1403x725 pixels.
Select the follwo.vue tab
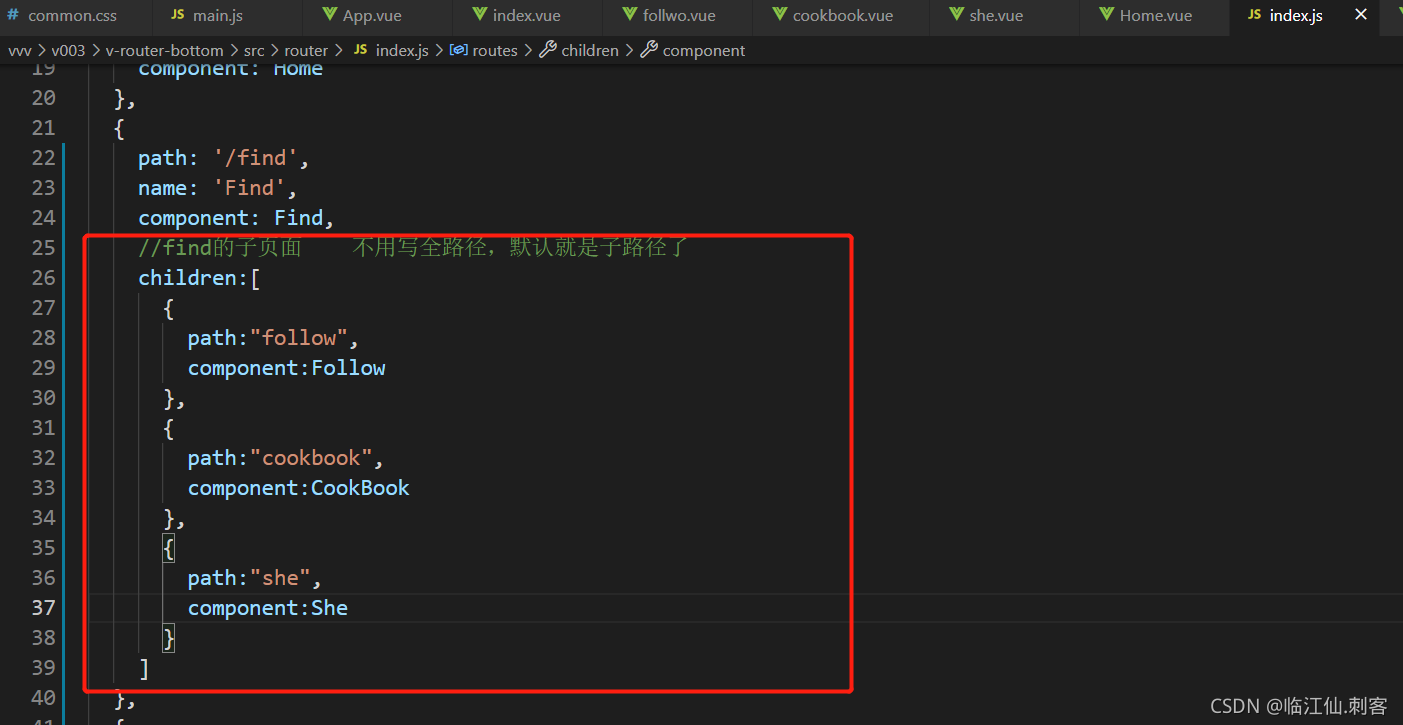tap(679, 16)
